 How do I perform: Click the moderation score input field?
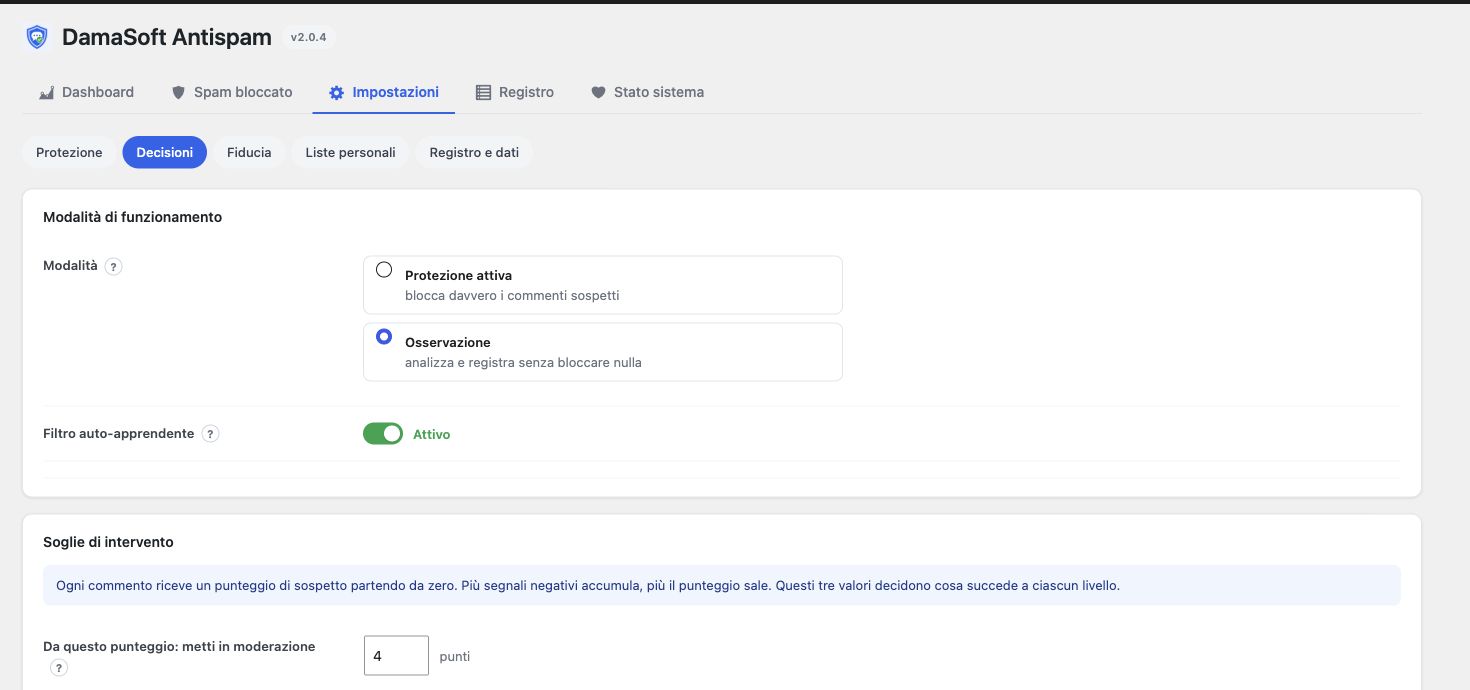point(396,656)
